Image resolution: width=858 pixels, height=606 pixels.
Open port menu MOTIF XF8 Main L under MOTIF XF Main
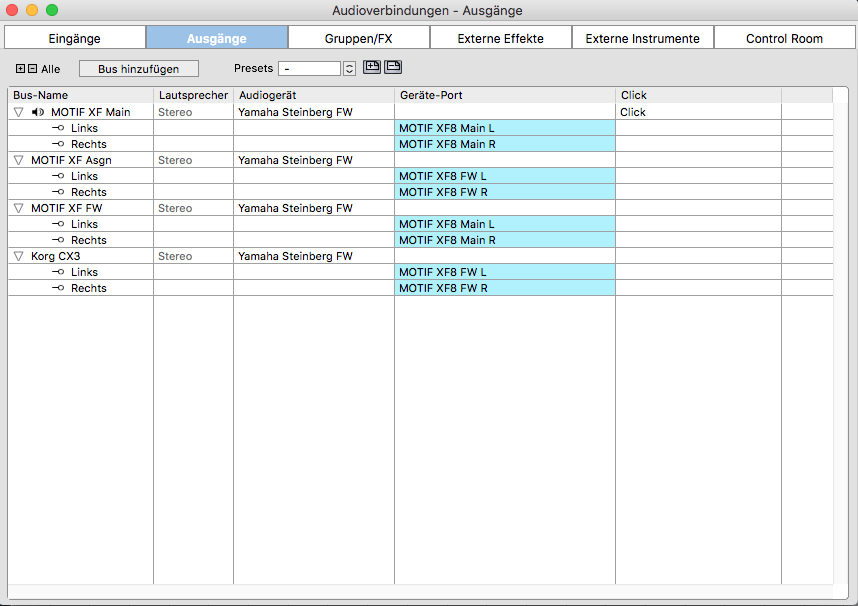click(x=505, y=128)
